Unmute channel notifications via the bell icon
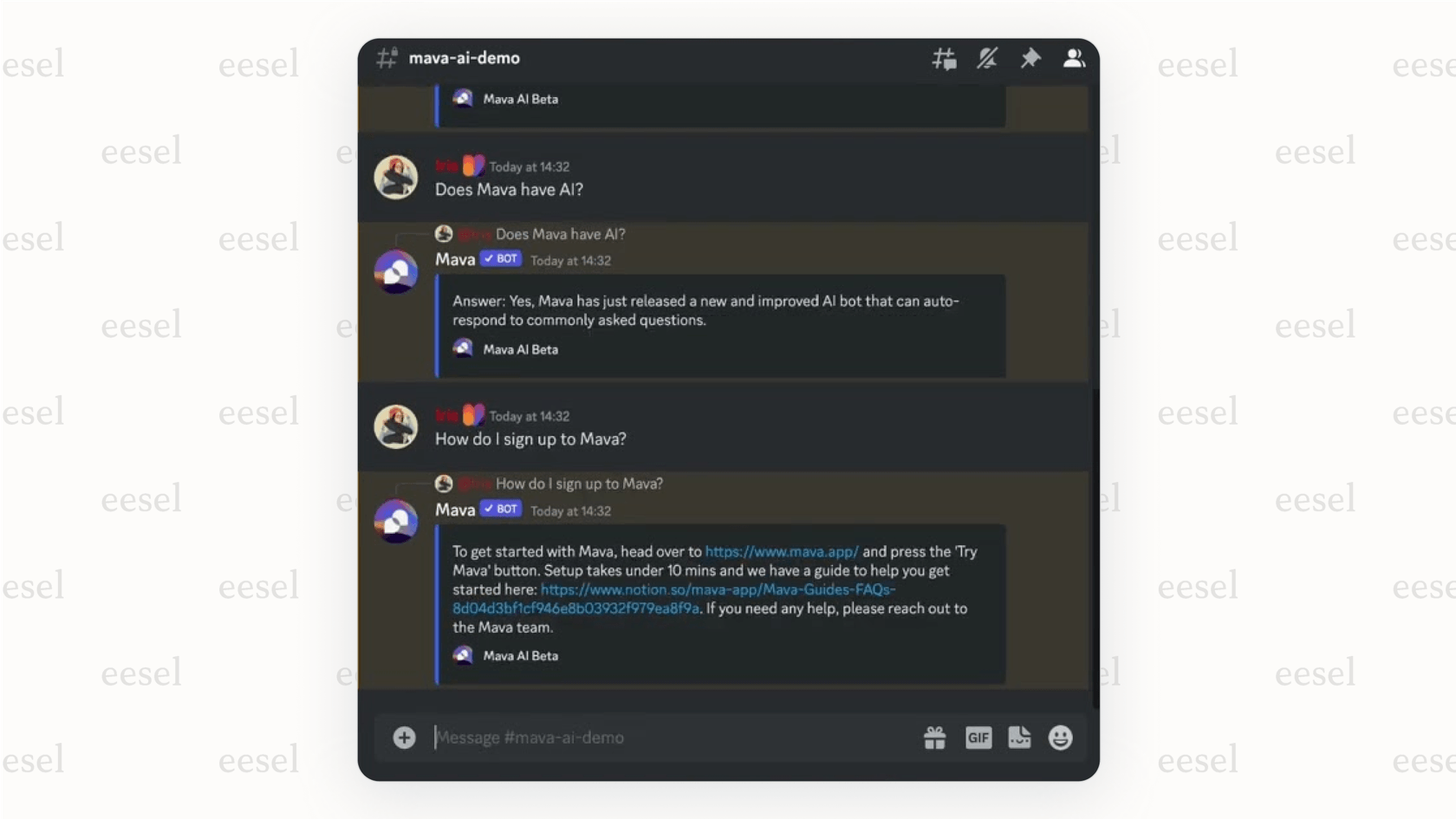1456x819 pixels. pyautogui.click(x=987, y=58)
